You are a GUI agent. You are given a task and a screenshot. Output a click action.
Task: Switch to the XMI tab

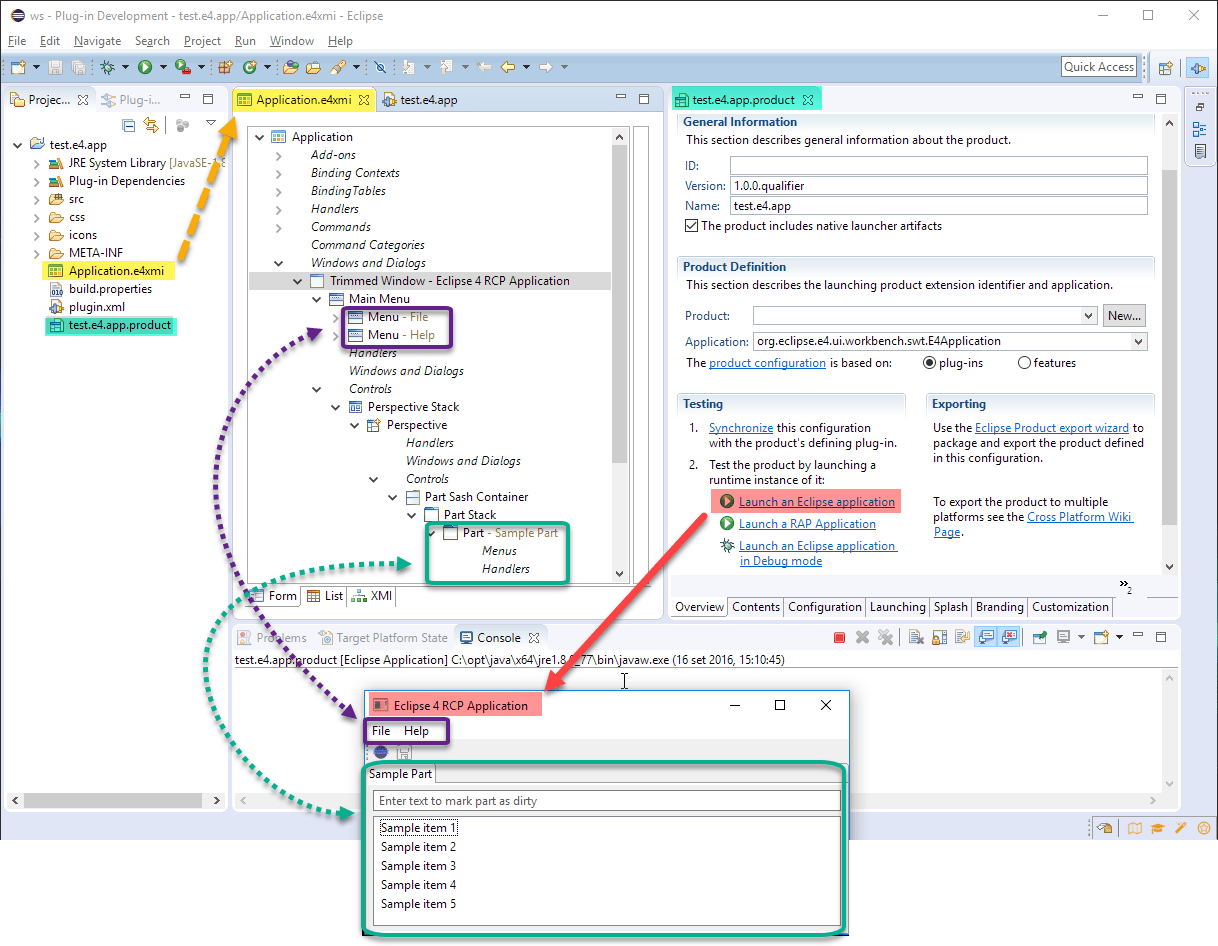[372, 596]
